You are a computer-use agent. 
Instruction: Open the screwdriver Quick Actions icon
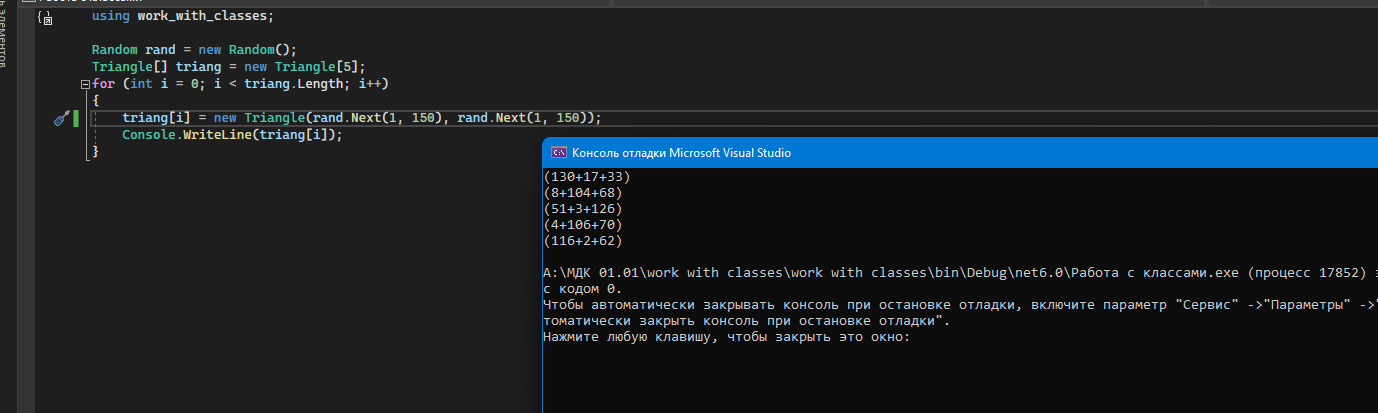click(x=60, y=118)
